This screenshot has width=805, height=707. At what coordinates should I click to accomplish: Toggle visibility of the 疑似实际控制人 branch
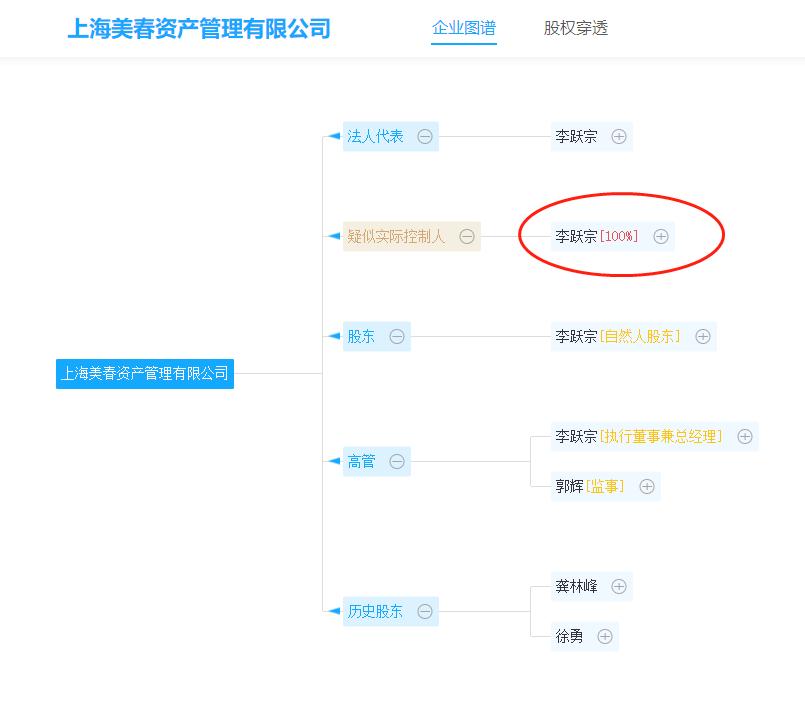point(467,236)
